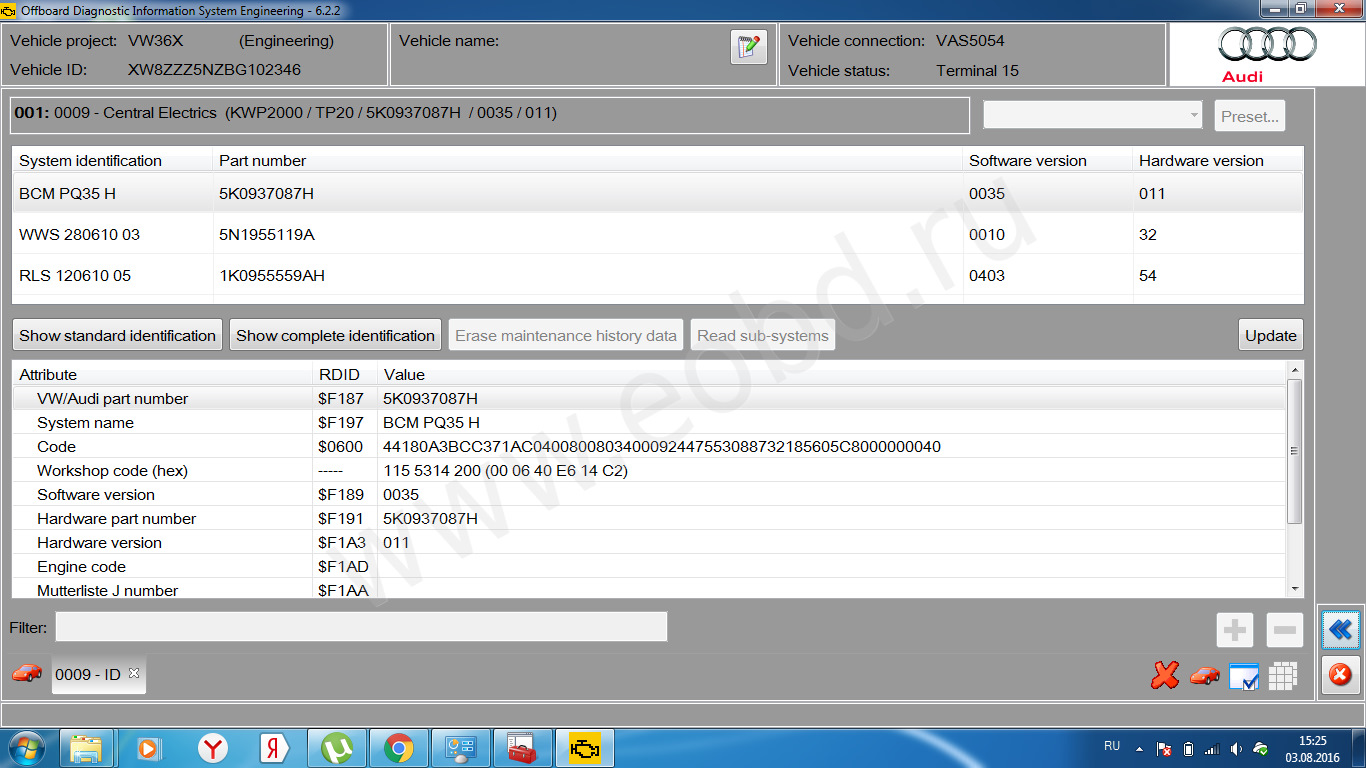This screenshot has height=768, width=1366.
Task: Open Google Chrome from the taskbar
Action: 398,748
